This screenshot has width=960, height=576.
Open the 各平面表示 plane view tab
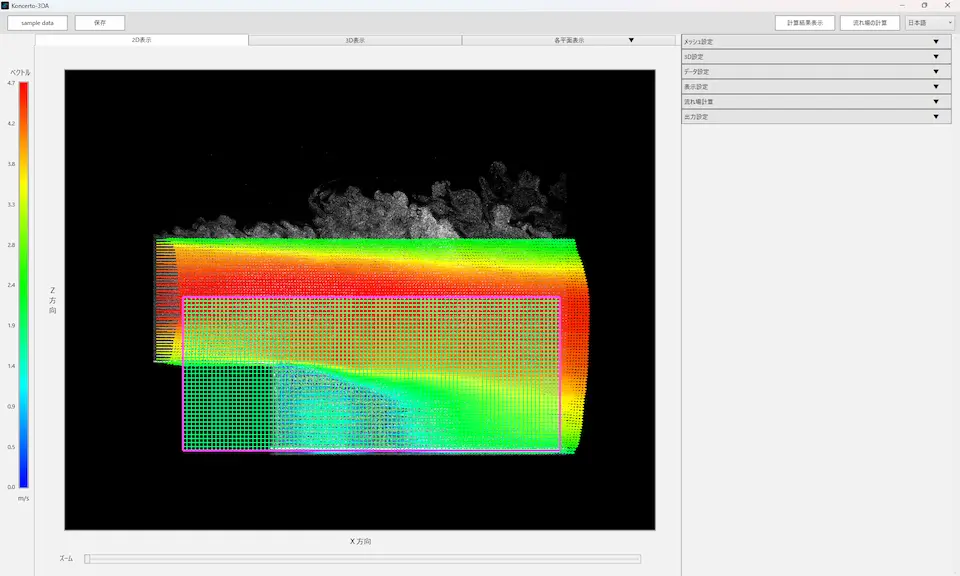coord(569,40)
